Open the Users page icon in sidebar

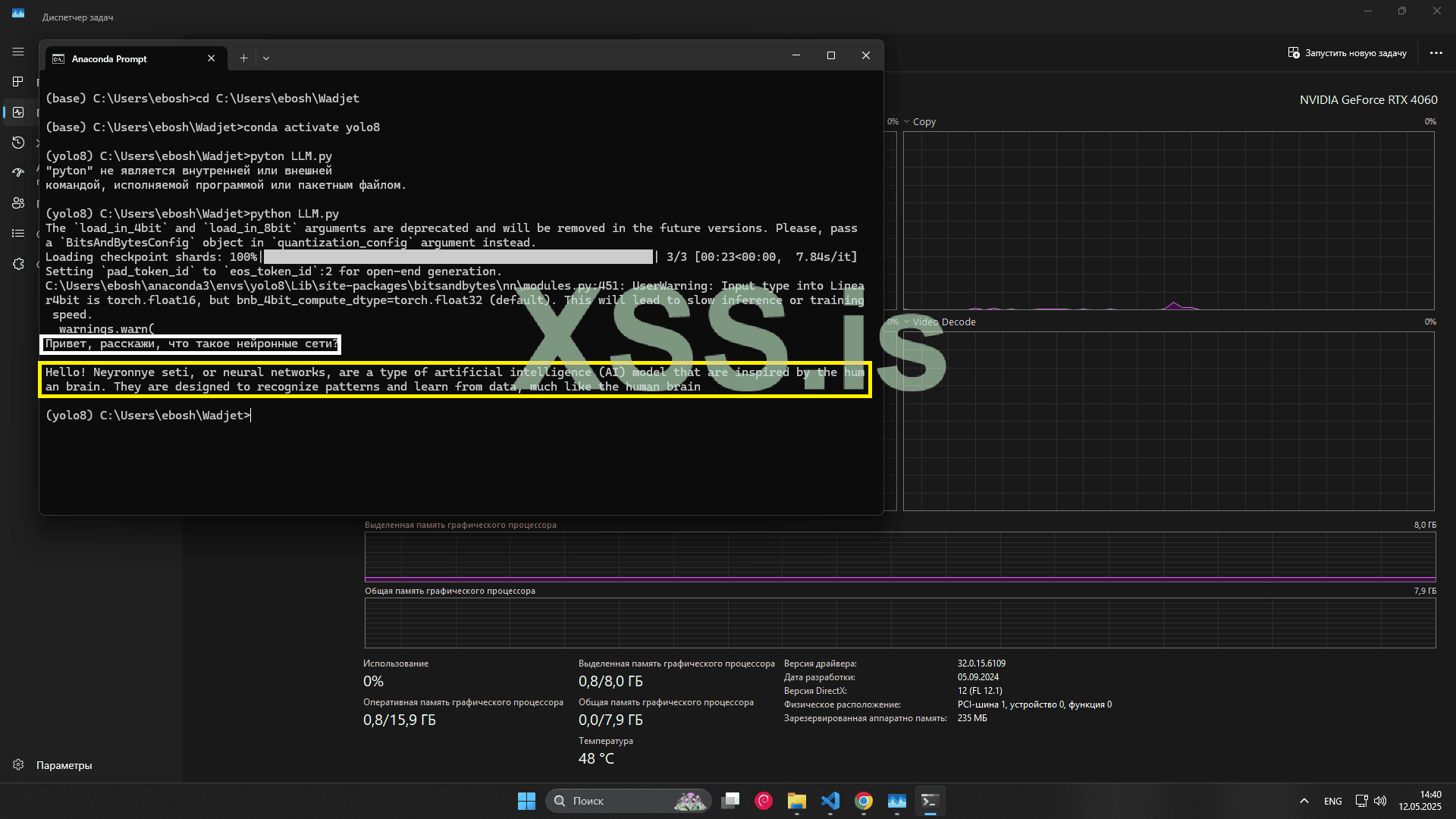coord(18,203)
